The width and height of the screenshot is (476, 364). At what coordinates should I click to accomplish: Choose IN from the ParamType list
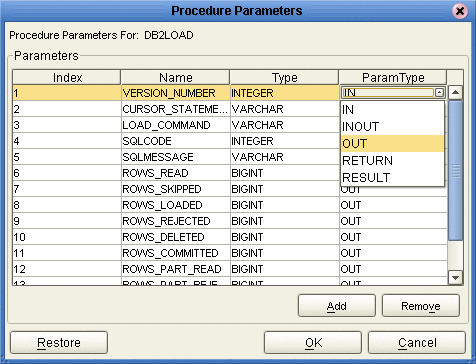pos(392,110)
